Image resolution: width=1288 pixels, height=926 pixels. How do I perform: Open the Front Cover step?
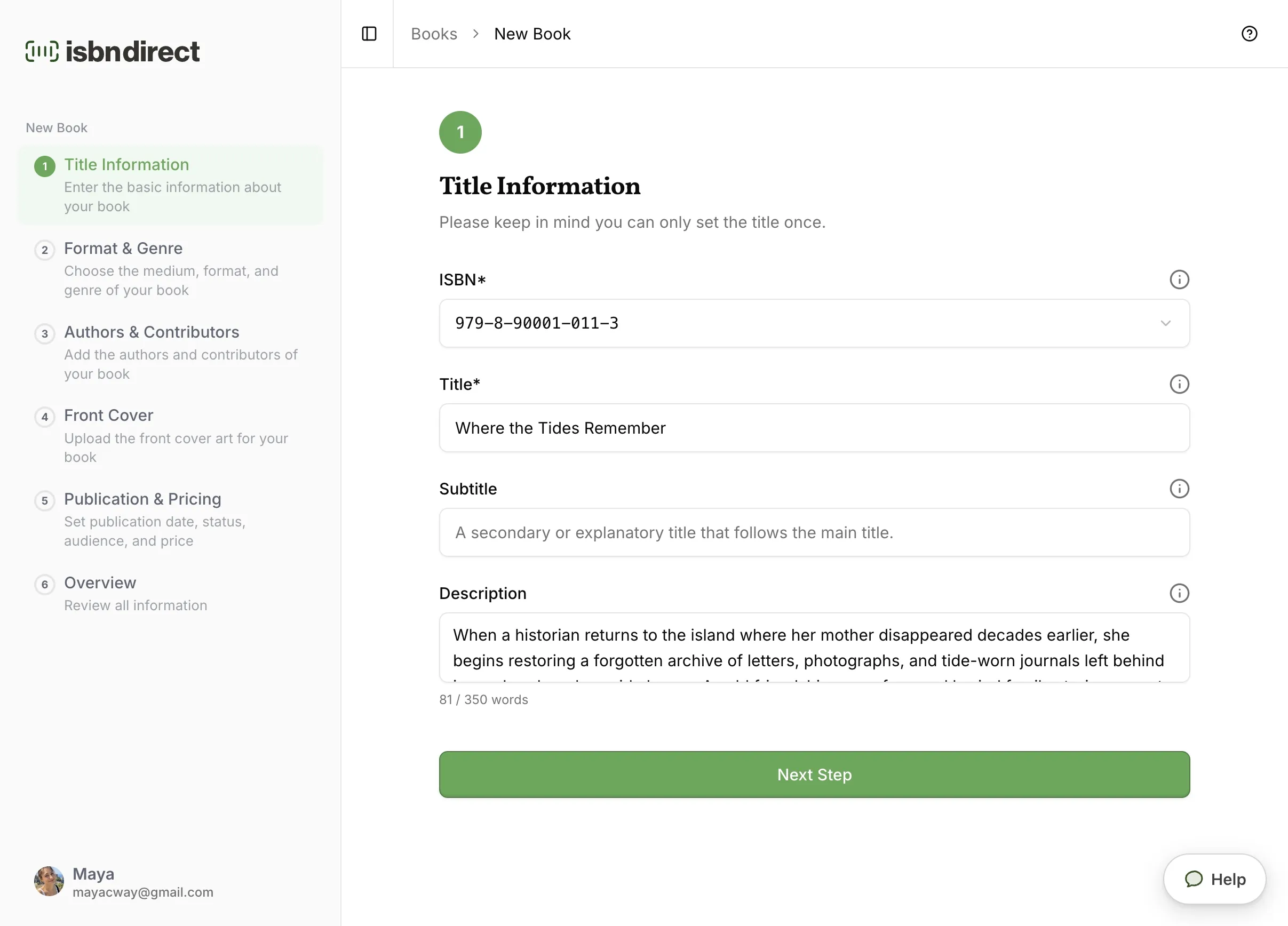coord(170,436)
